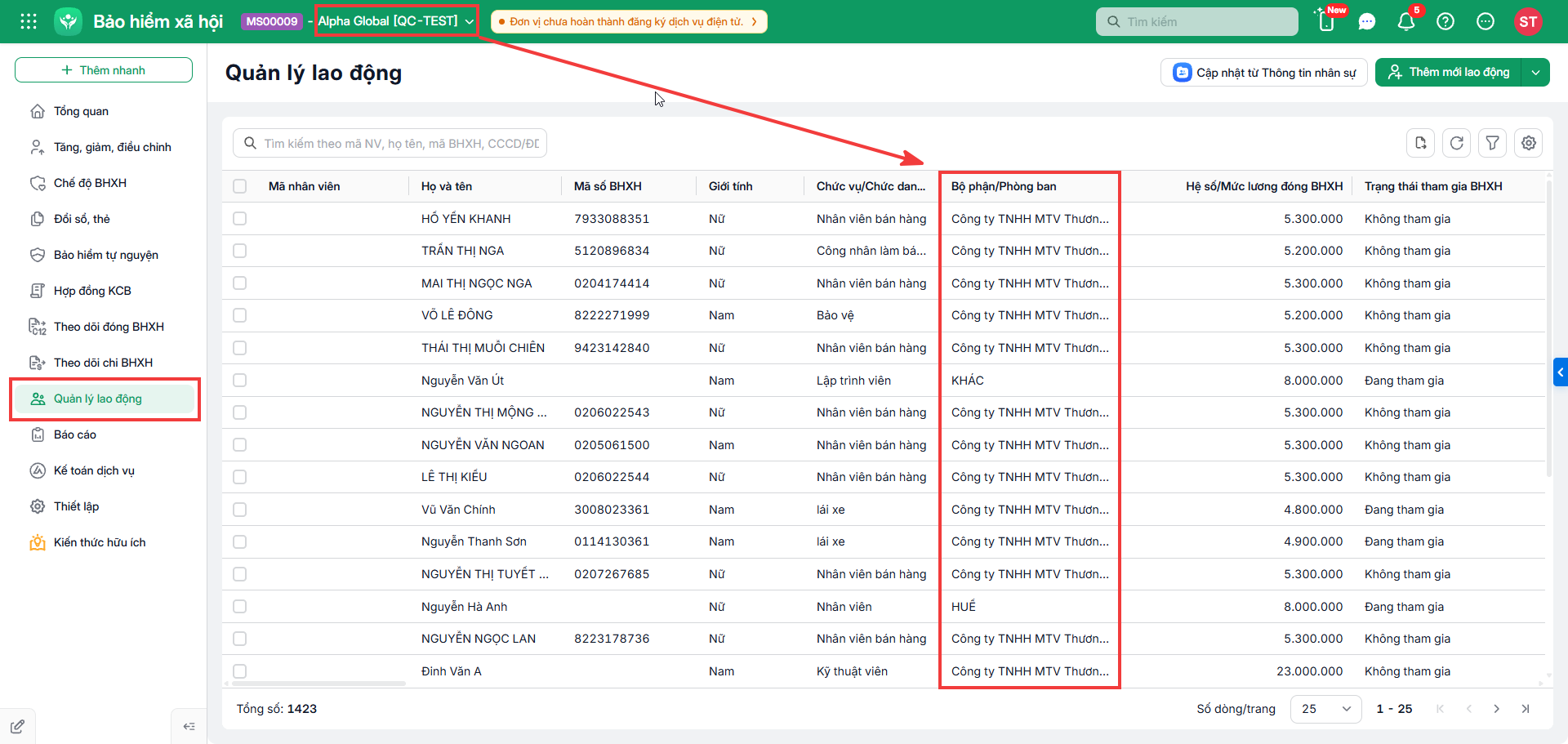Toggle the select-all checkbox in table header
The image size is (1568, 744).
[x=239, y=186]
